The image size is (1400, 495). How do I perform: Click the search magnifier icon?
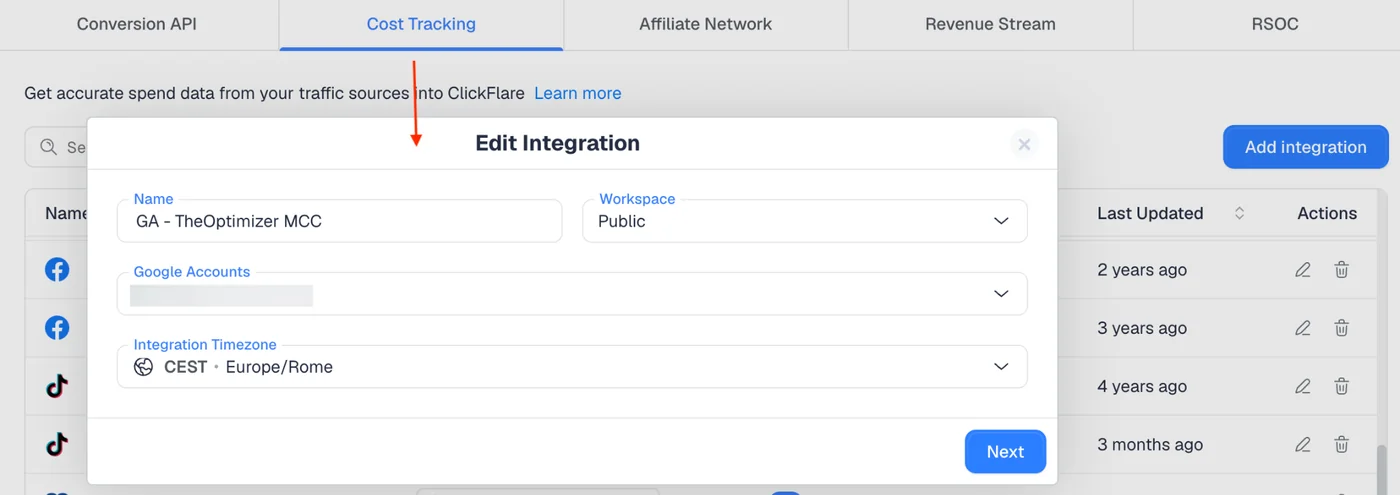click(48, 147)
